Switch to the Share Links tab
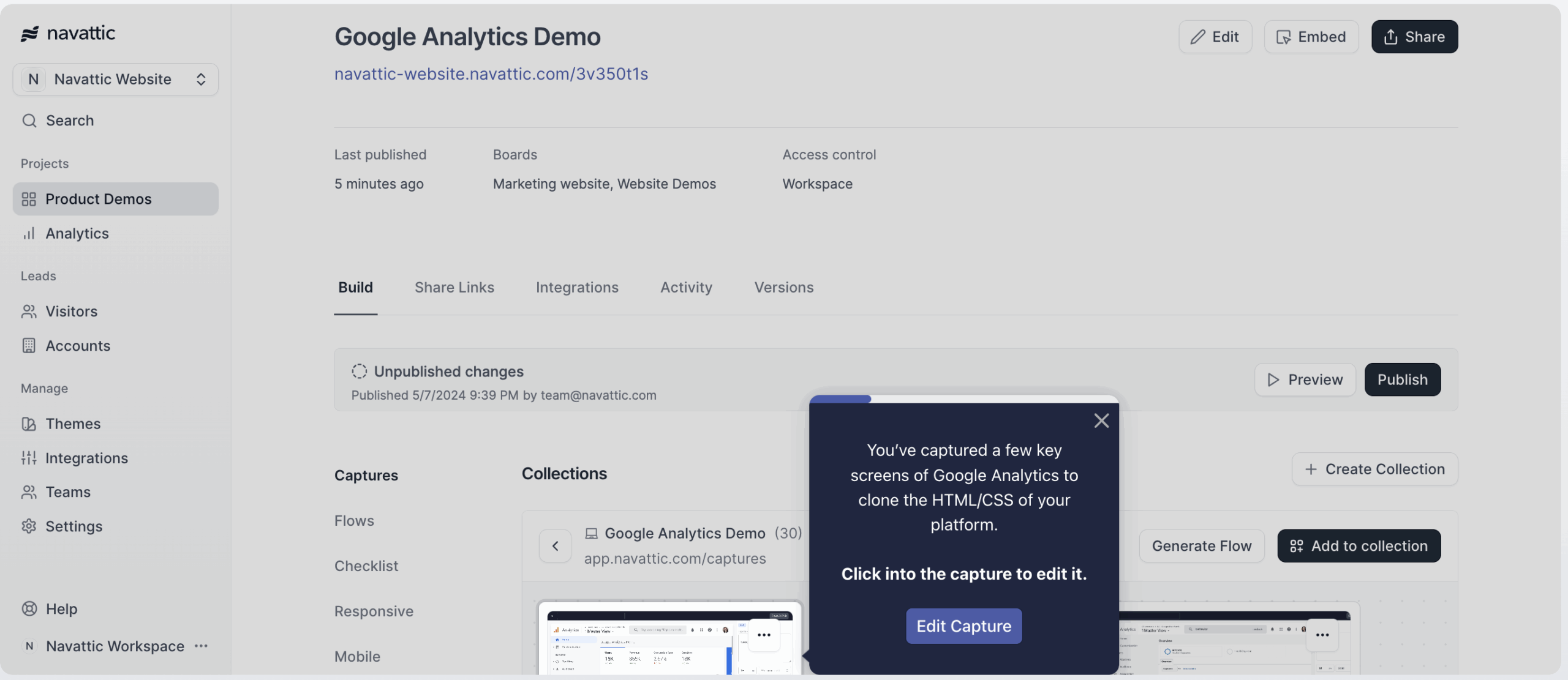The width and height of the screenshot is (1568, 680). point(454,287)
